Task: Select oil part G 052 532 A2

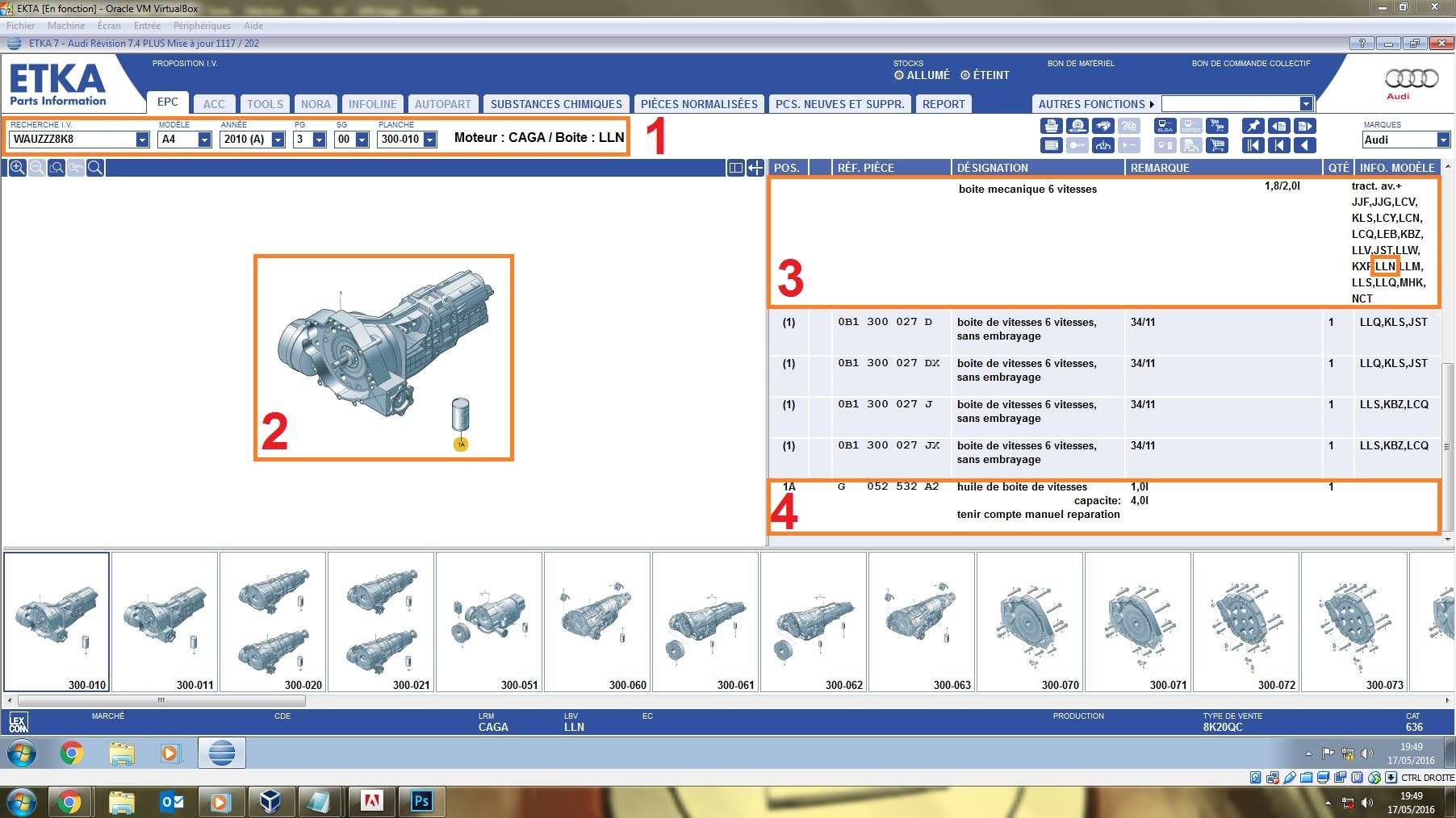Action: (x=888, y=486)
